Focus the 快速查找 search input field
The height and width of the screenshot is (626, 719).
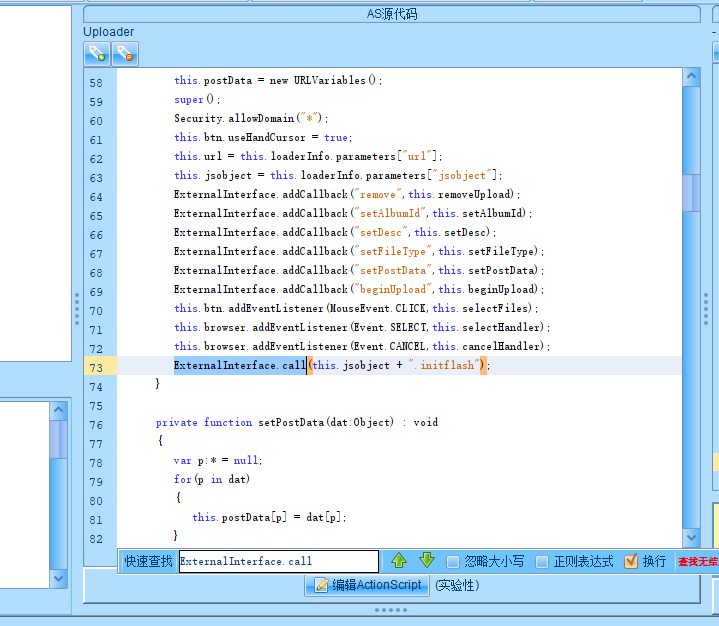[279, 561]
